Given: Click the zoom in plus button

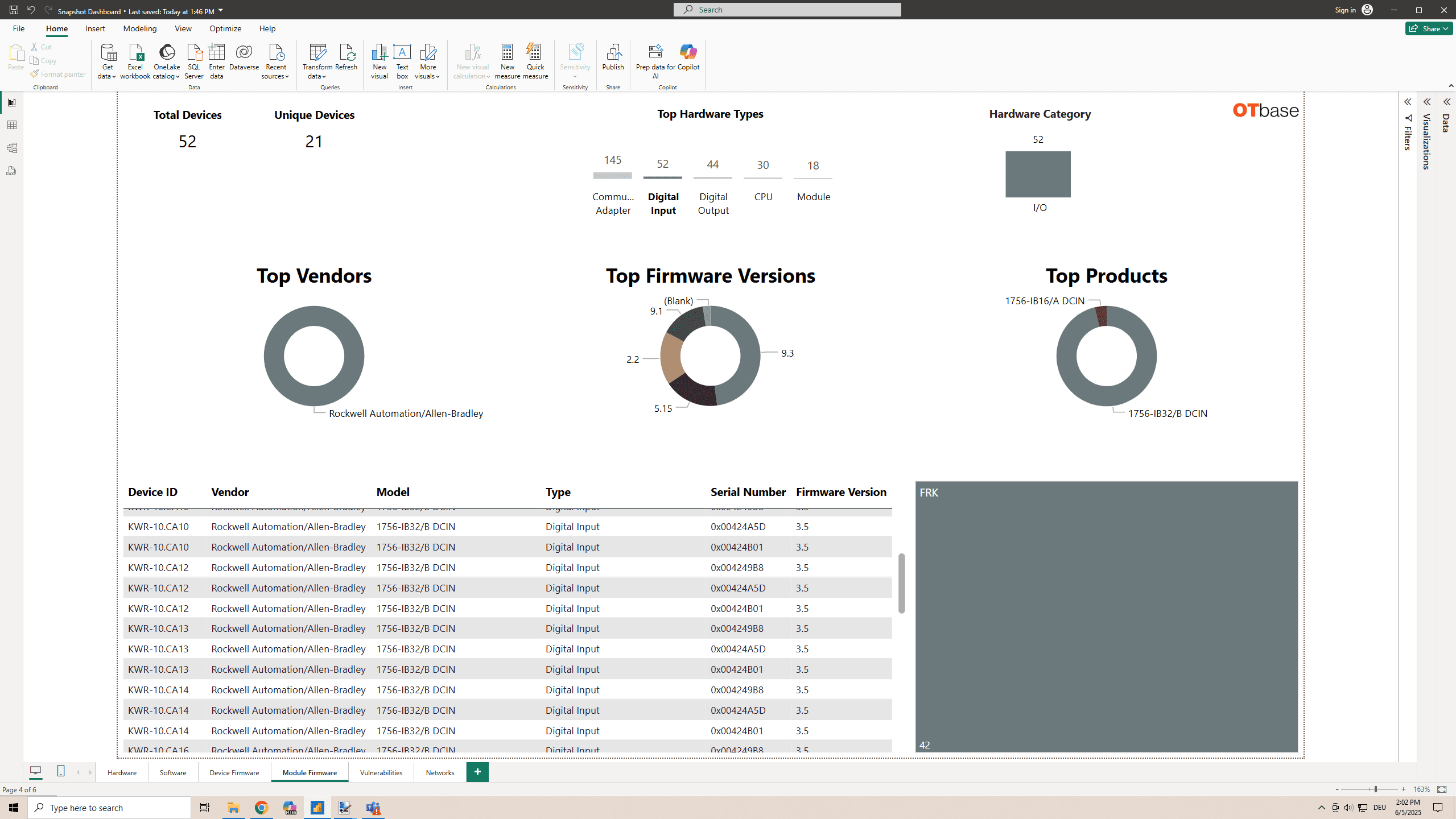Looking at the screenshot, I should click(1404, 789).
